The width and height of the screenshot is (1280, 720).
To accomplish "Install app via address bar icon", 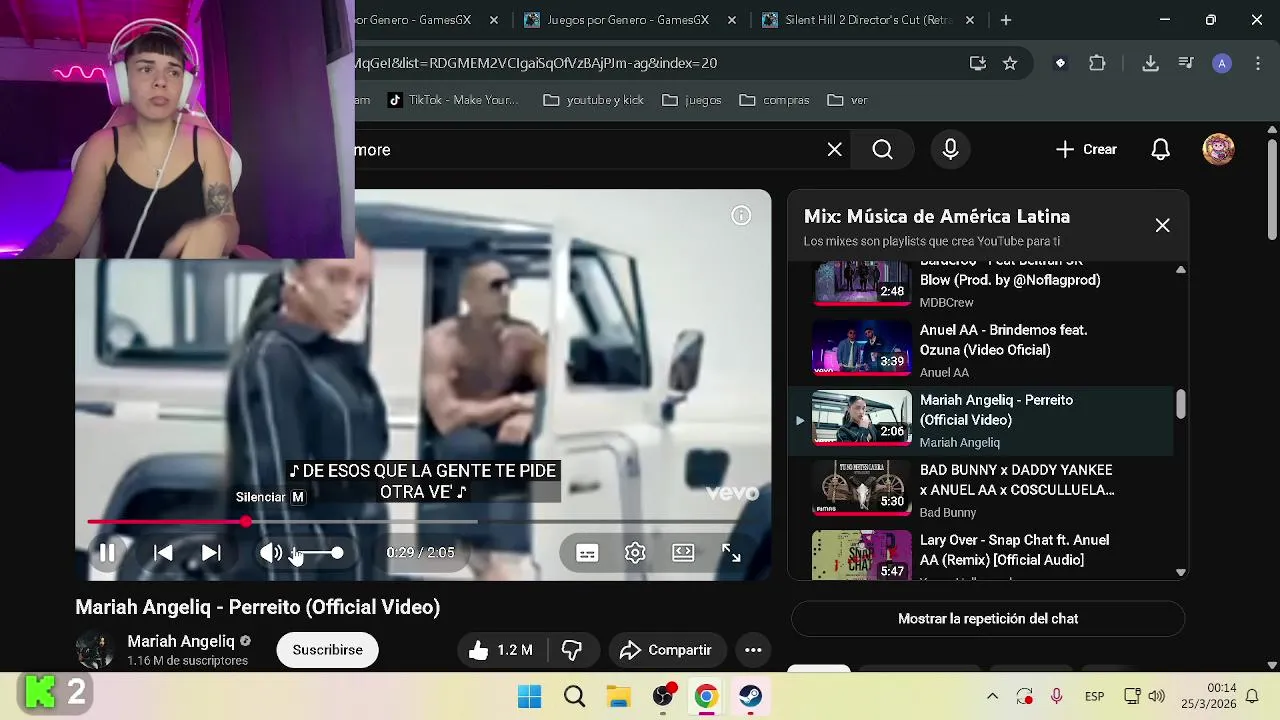I will click(x=978, y=63).
